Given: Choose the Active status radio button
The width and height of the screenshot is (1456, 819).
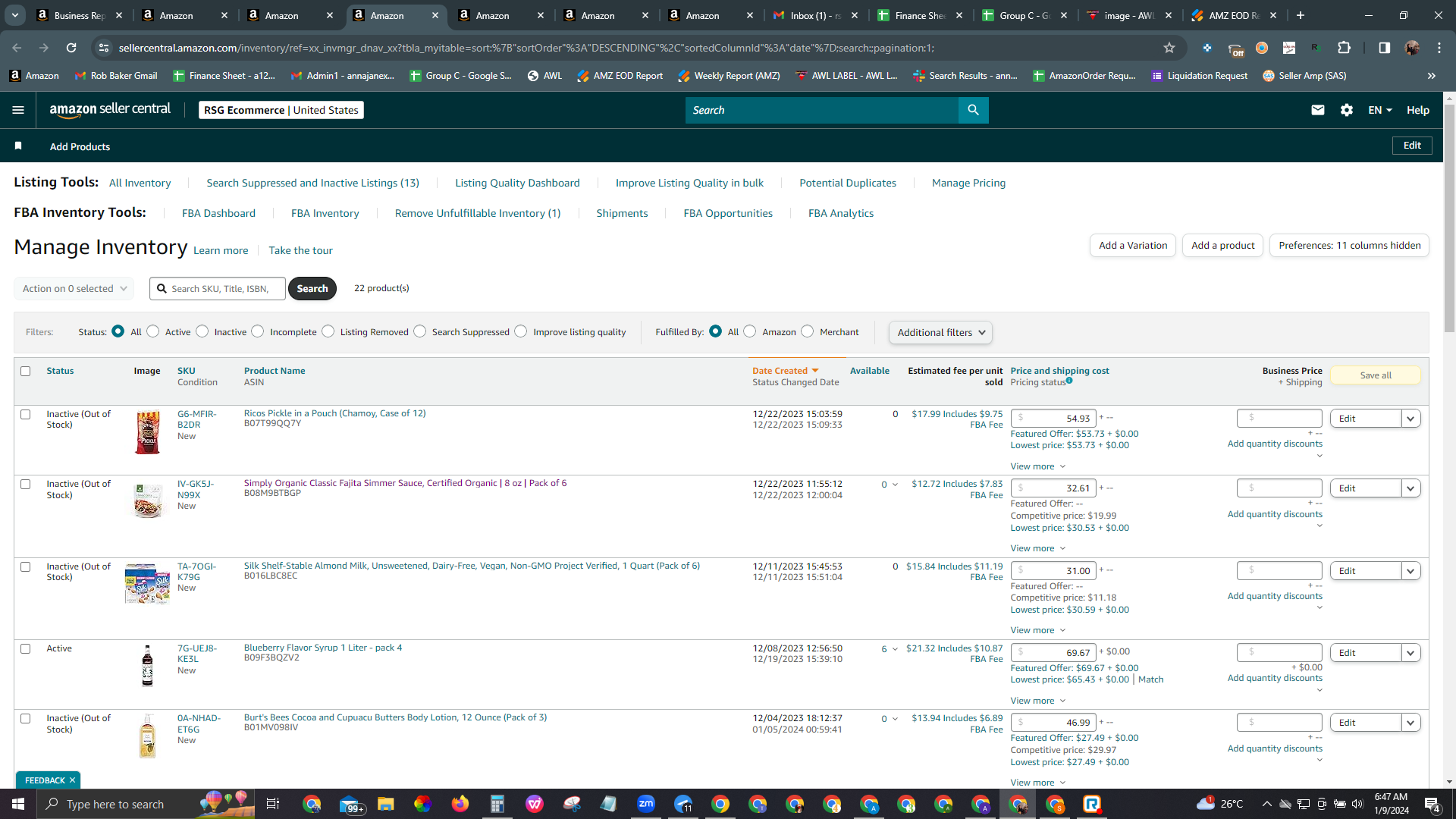Looking at the screenshot, I should coord(153,331).
